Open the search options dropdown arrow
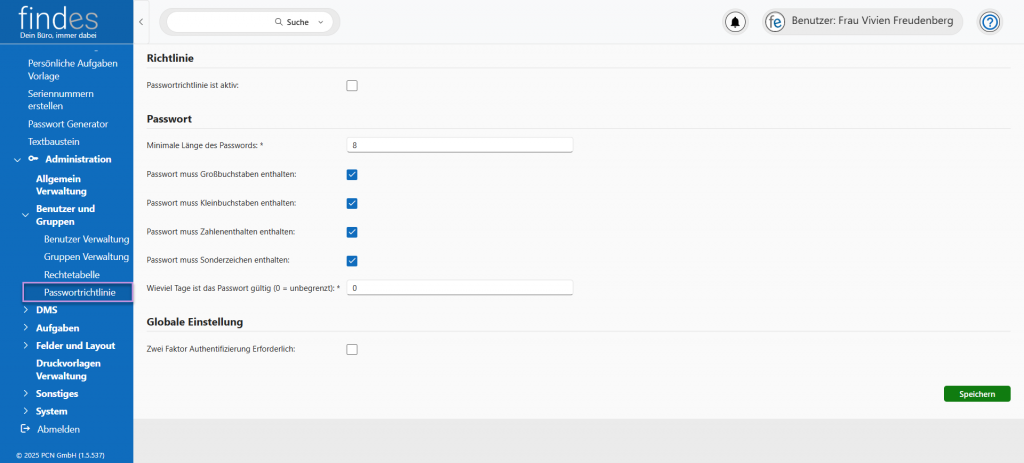This screenshot has height=463, width=1024. [320, 22]
